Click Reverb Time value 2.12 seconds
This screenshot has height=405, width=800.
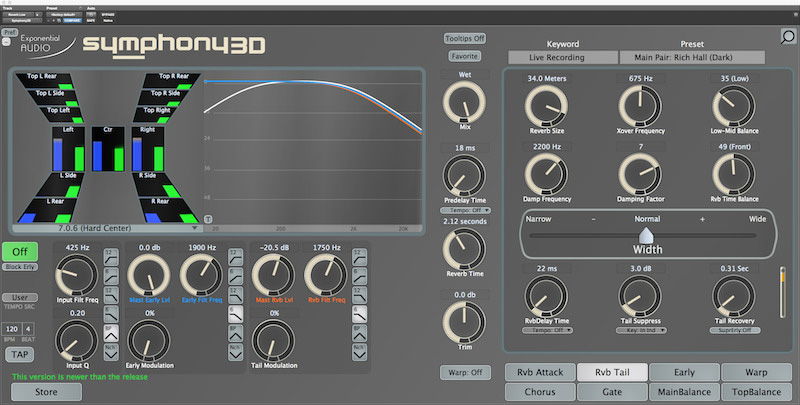tap(465, 221)
